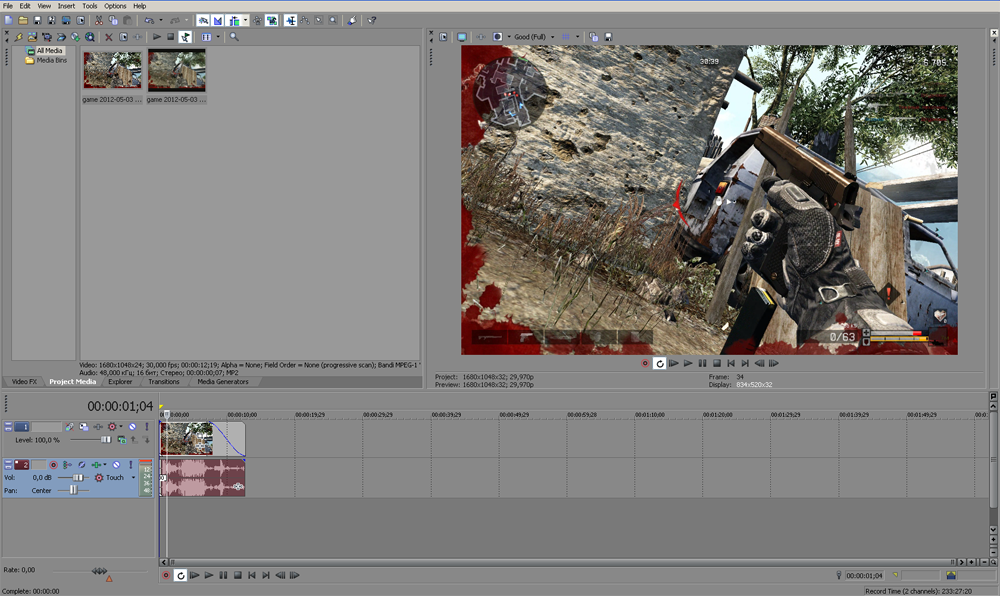Viewport: 1000px width, 596px height.
Task: Click the Open project folder icon
Action: click(22, 20)
